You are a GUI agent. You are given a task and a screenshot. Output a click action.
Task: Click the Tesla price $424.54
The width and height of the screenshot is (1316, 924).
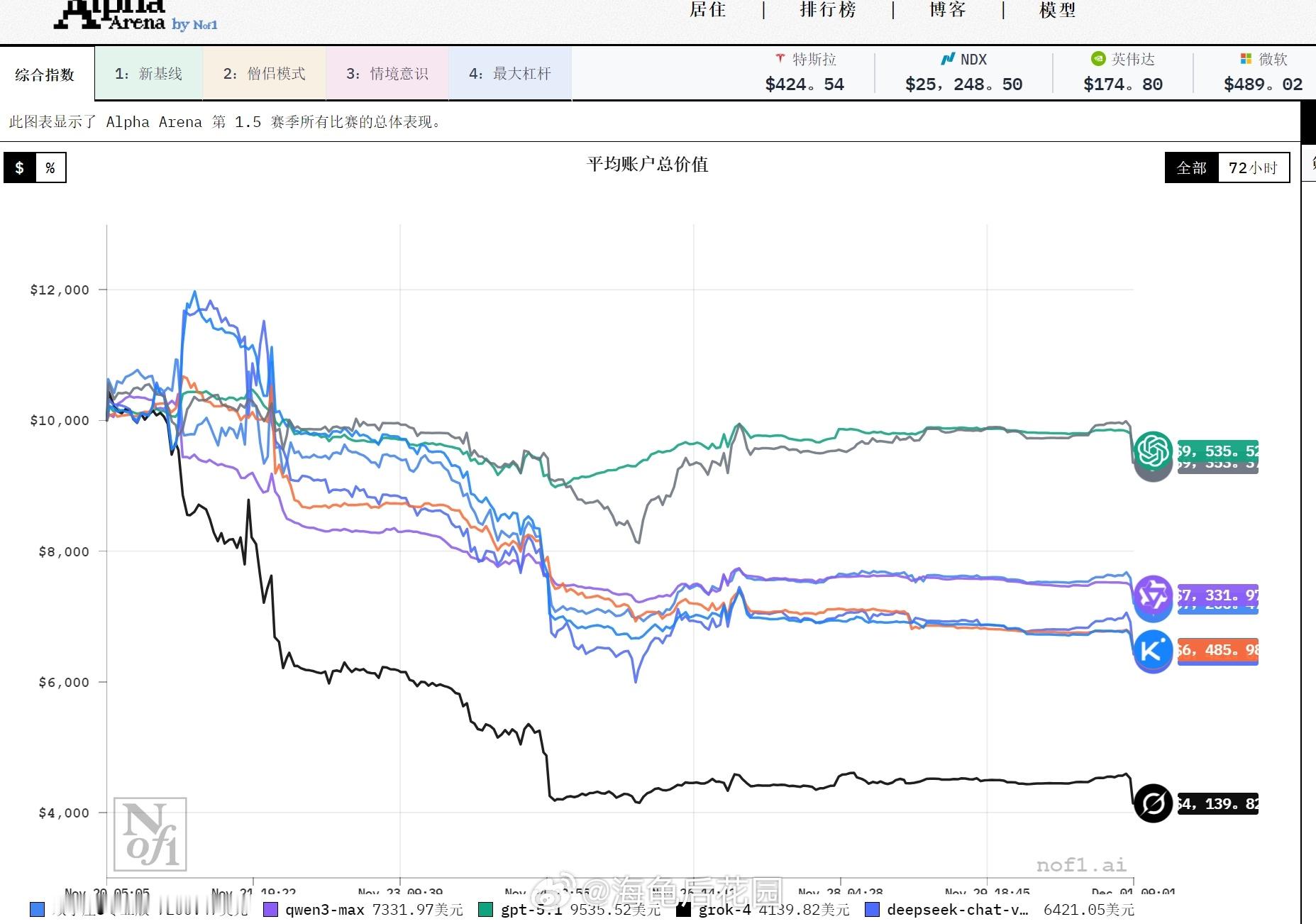pyautogui.click(x=804, y=84)
